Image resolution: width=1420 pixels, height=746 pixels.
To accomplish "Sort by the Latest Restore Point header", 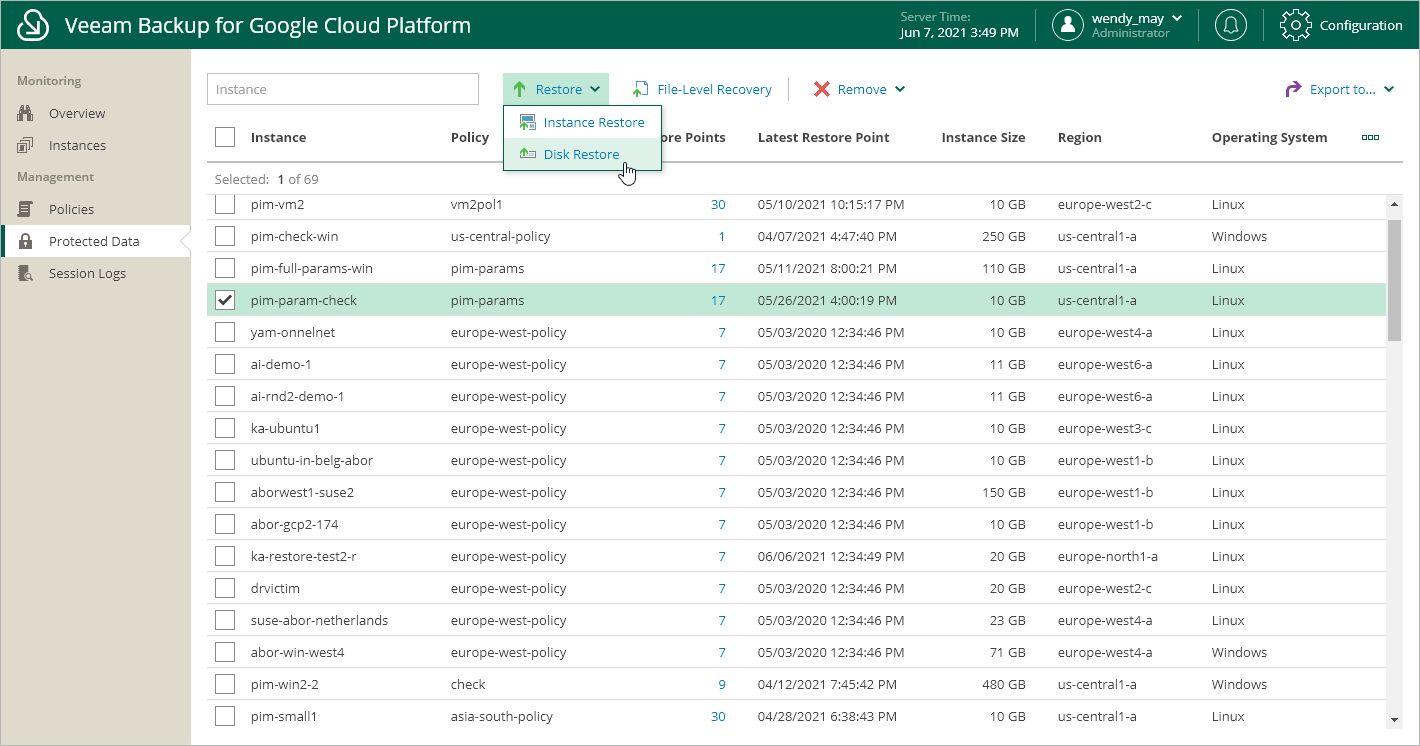I will click(823, 137).
